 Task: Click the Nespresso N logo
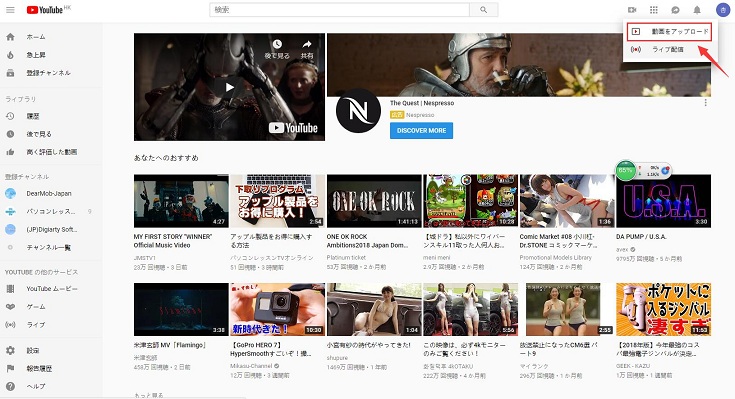pyautogui.click(x=358, y=111)
